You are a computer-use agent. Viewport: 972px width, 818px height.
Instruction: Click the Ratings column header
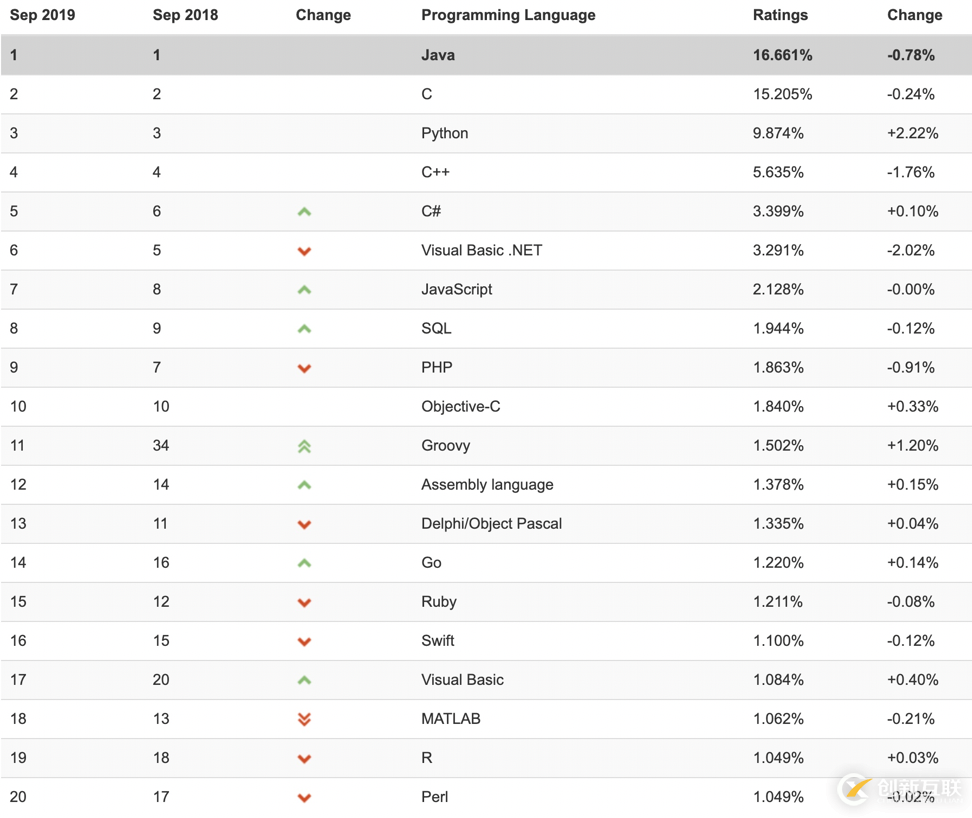[780, 15]
